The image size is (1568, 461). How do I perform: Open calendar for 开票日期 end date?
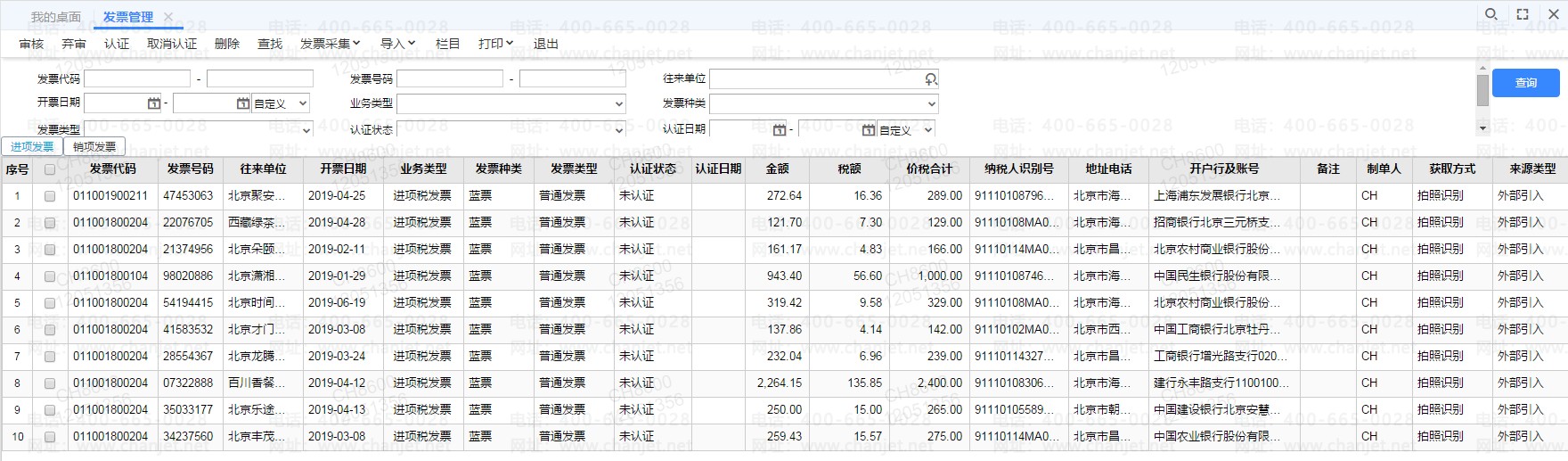pos(242,103)
